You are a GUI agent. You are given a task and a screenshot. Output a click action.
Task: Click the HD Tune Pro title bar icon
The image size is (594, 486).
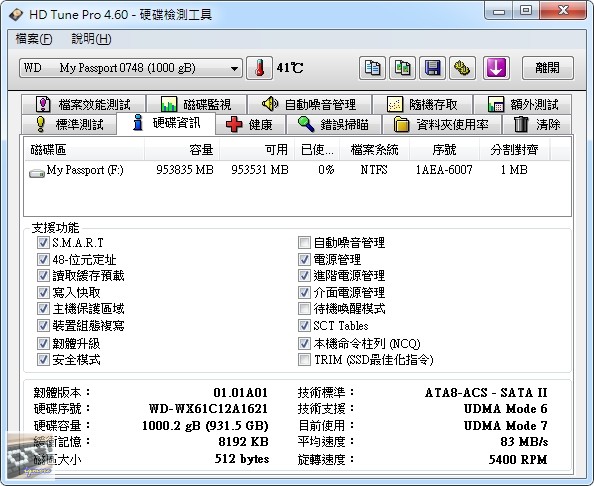16,15
